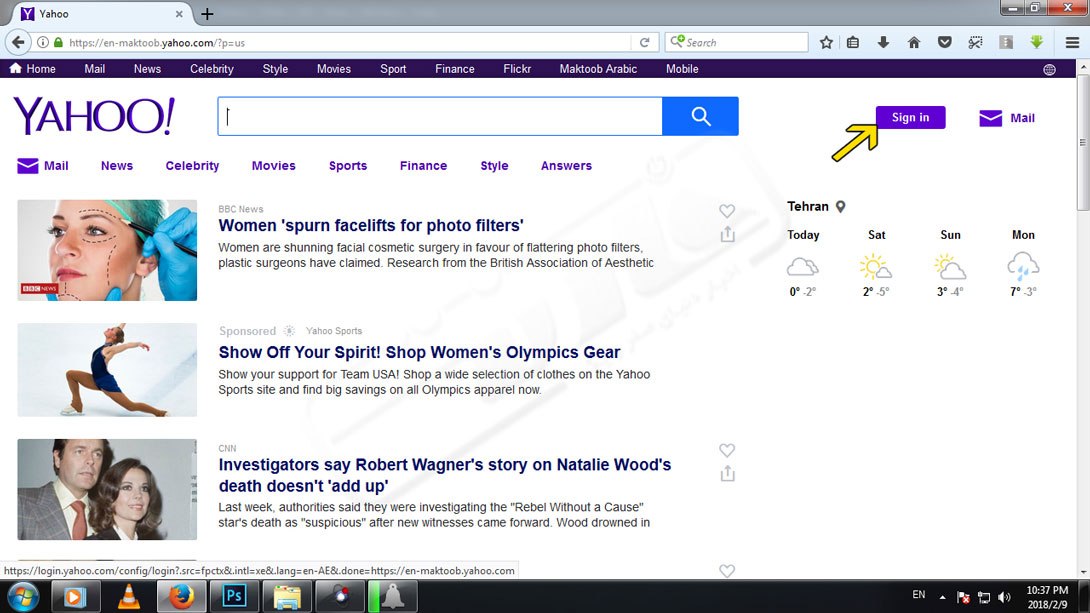The image size is (1090, 613).
Task: Open Robert Wagner Natalie Wood headline
Action: coord(444,475)
